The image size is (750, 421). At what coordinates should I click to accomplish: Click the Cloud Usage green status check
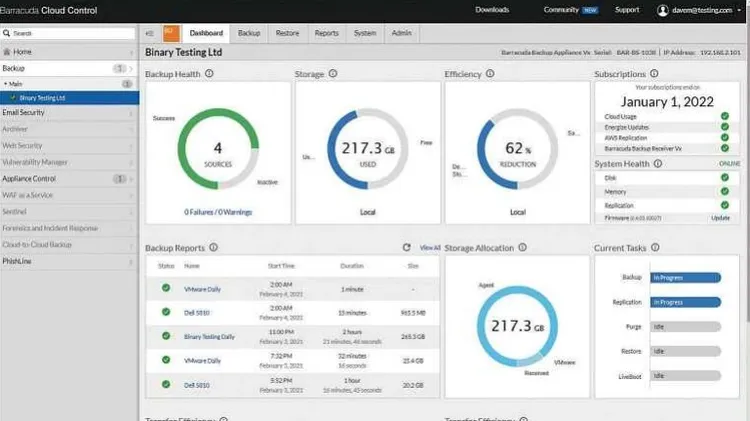pos(724,117)
